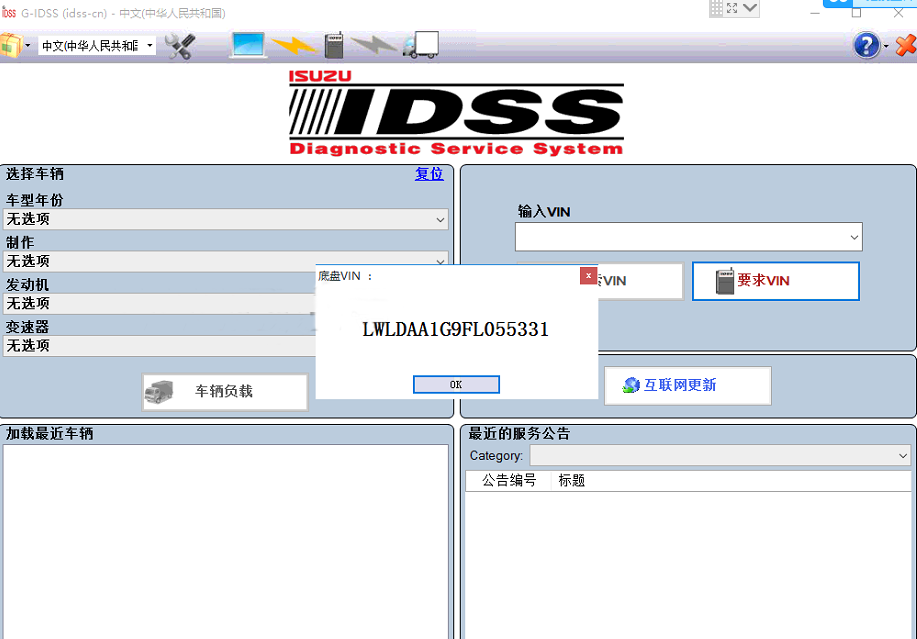
Task: Open help with the blue question mark
Action: click(866, 46)
